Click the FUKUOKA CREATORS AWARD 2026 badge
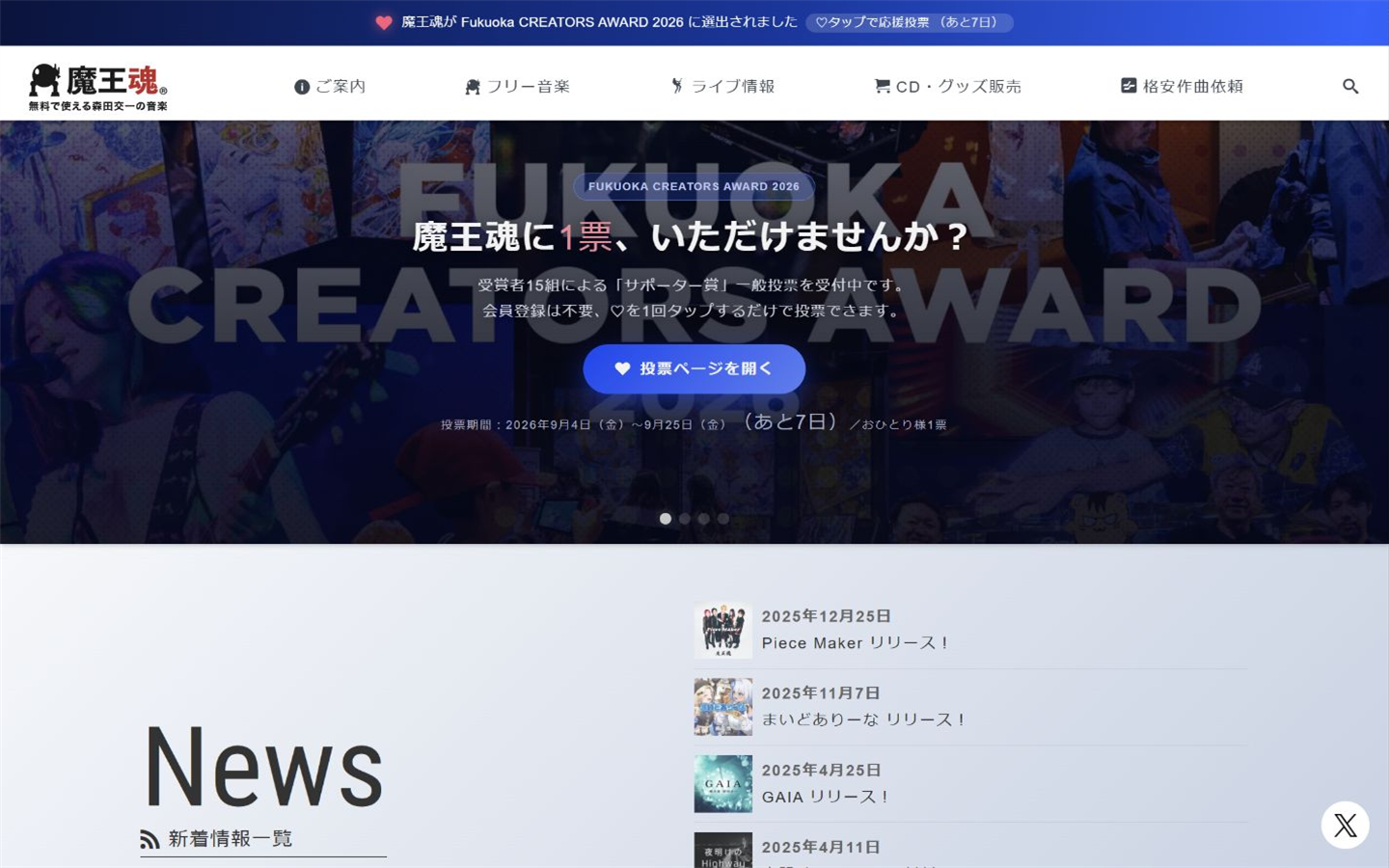This screenshot has width=1389, height=868. pyautogui.click(x=694, y=187)
